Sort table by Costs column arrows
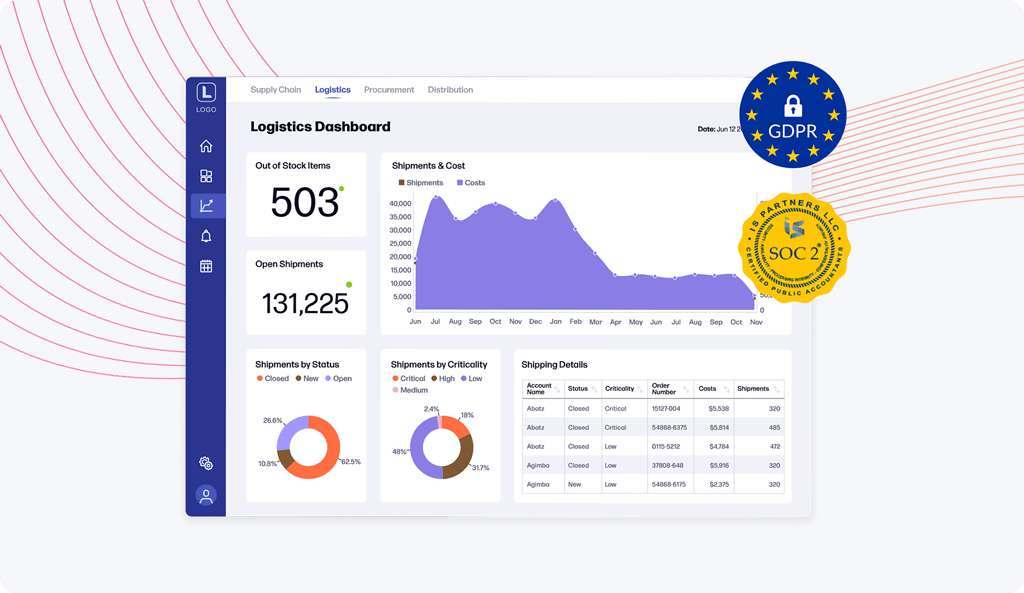The image size is (1024, 593). coord(724,389)
